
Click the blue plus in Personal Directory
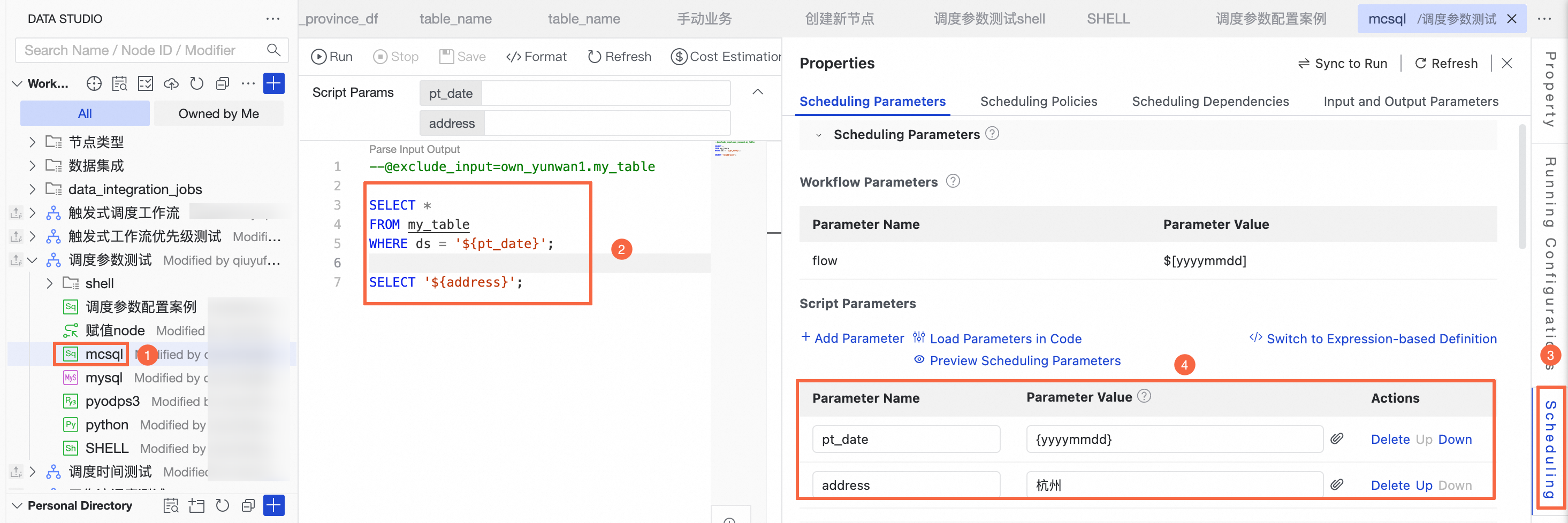[x=274, y=505]
